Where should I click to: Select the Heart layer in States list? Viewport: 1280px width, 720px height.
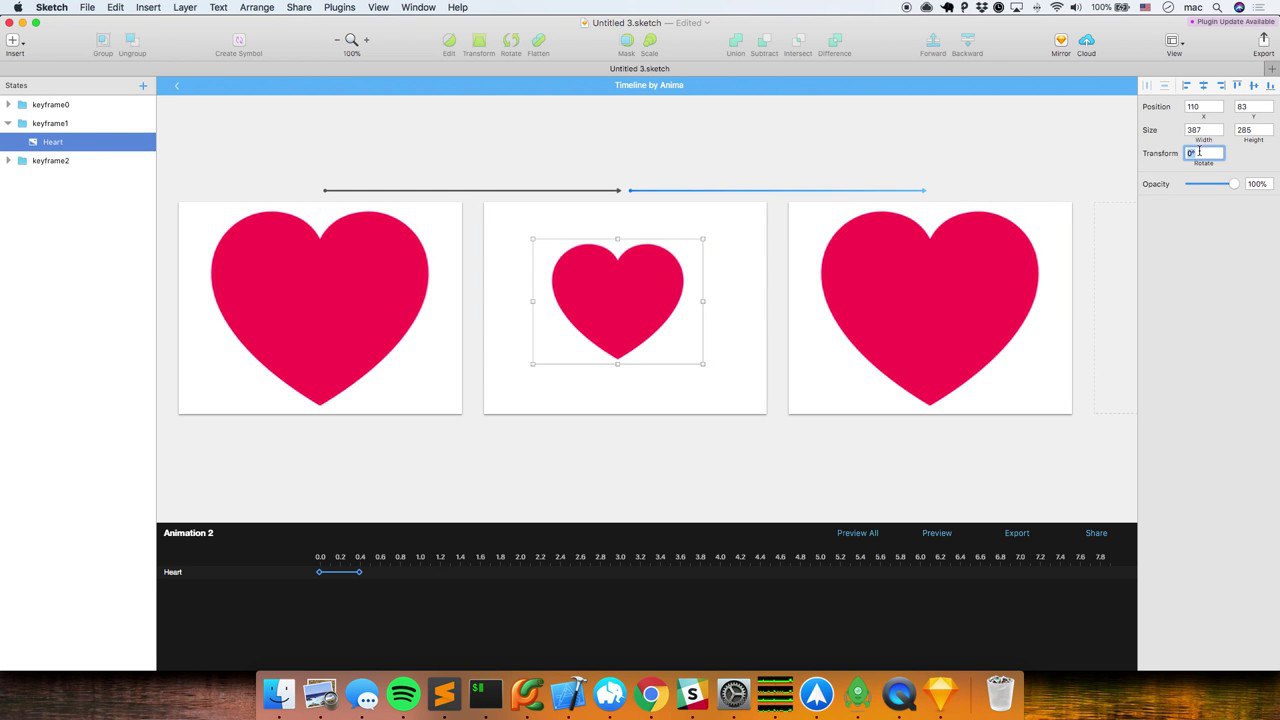pos(78,142)
